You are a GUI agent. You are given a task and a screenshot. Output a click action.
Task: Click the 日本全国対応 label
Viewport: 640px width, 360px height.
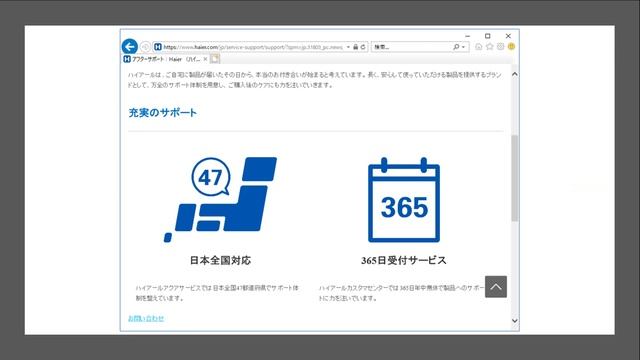coord(220,260)
